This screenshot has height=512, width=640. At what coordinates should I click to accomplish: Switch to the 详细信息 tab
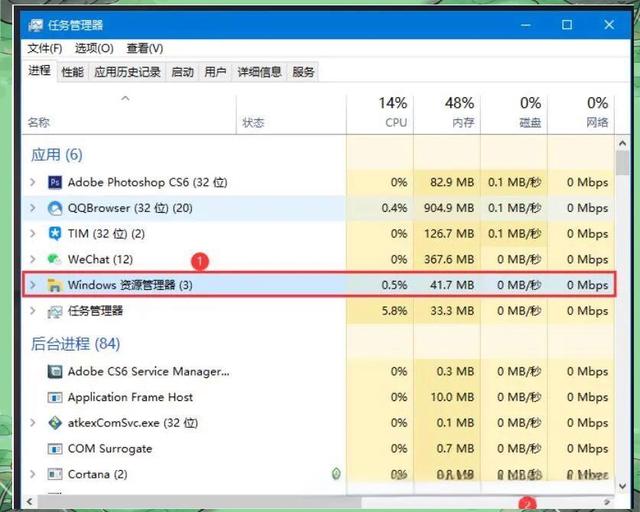[x=259, y=72]
